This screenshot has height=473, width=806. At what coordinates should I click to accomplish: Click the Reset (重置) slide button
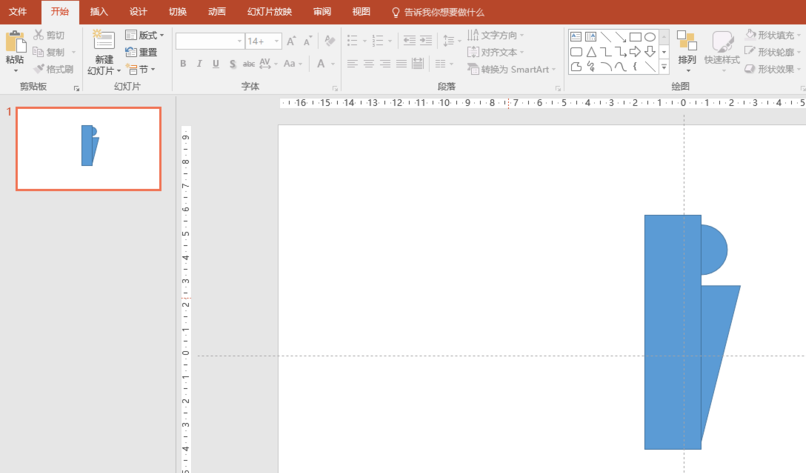click(142, 52)
